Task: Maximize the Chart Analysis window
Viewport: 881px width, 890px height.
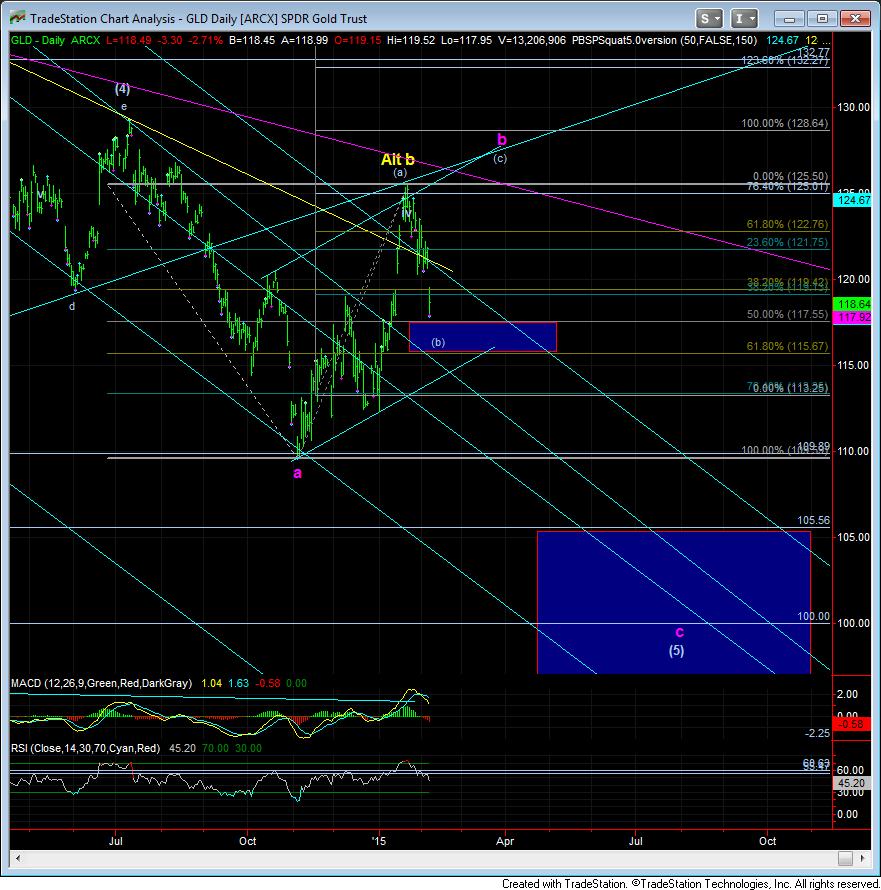Action: point(821,19)
